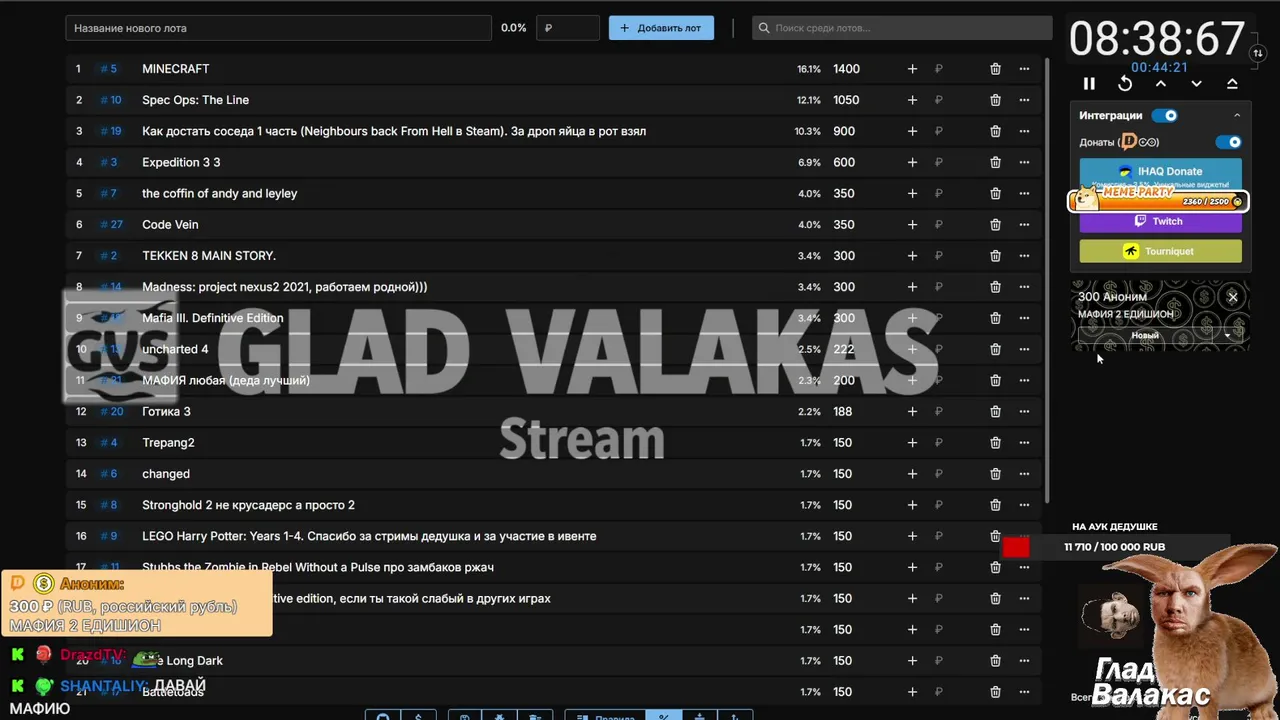Click the 1400 amount of MINECRAFT
Image resolution: width=1280 pixels, height=720 pixels.
point(846,69)
